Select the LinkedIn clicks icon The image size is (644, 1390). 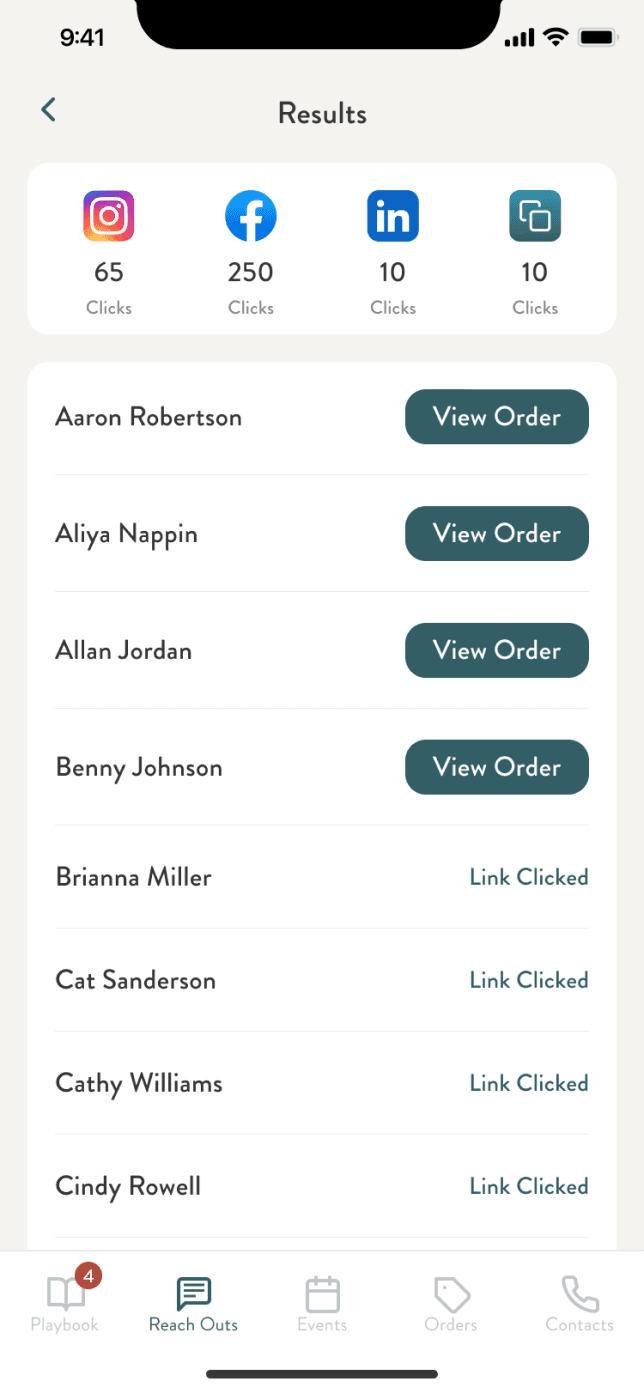tap(392, 216)
